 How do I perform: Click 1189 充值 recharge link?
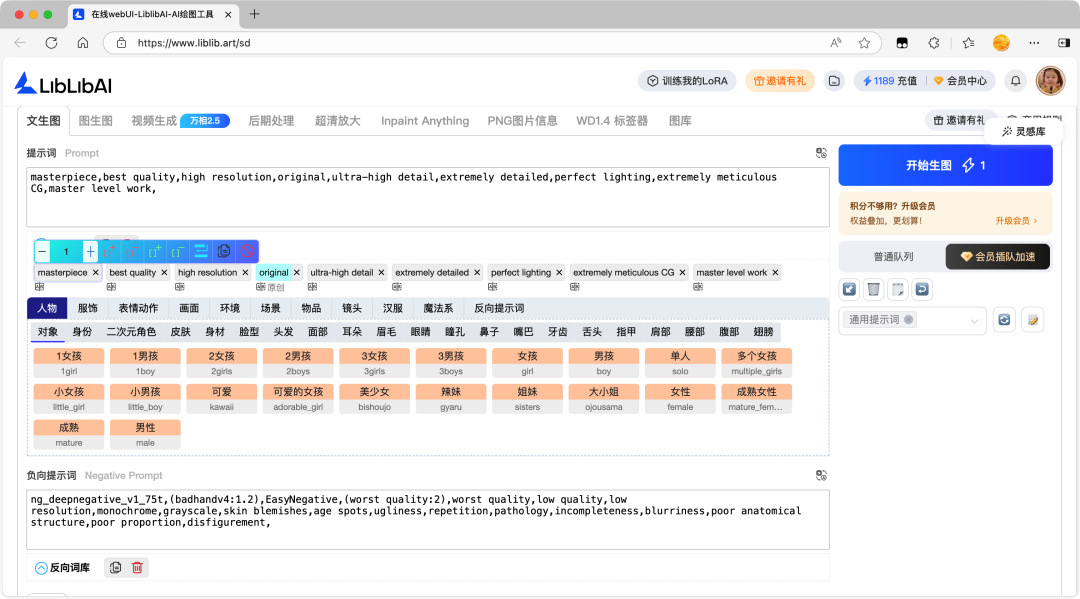pos(890,81)
